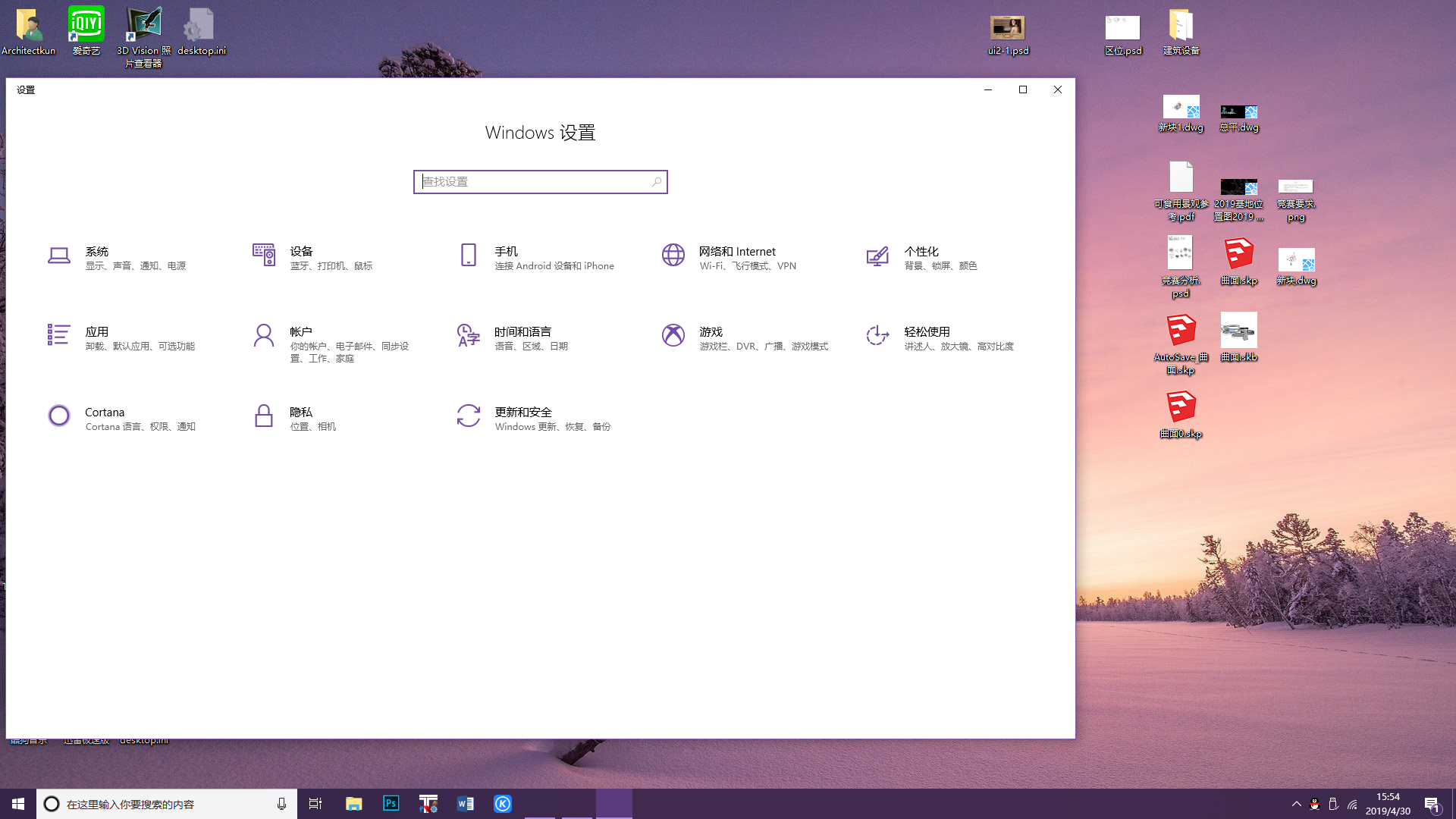The width and height of the screenshot is (1456, 819).
Task: Show hidden tray icons chevron
Action: pos(1296,804)
